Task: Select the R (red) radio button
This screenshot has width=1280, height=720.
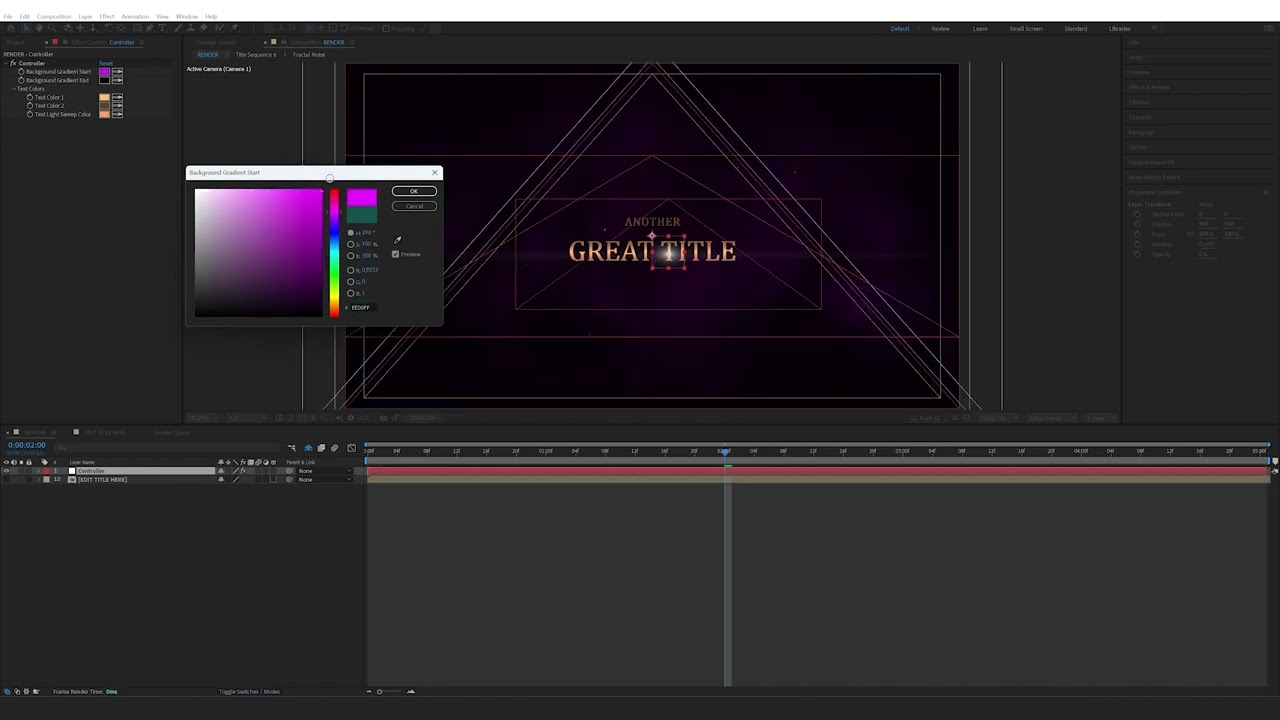Action: [351, 270]
